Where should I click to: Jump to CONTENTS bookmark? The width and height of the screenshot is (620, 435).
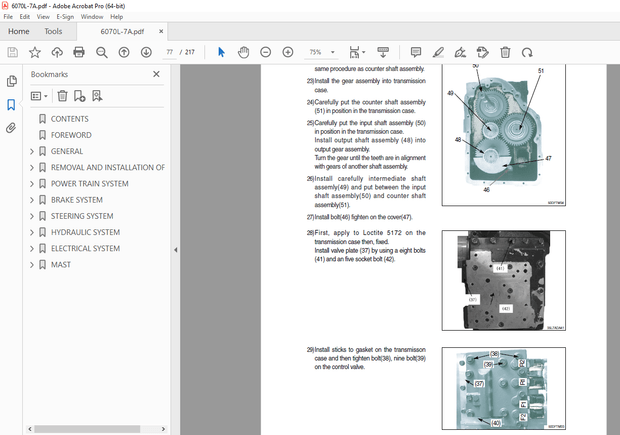coord(70,119)
